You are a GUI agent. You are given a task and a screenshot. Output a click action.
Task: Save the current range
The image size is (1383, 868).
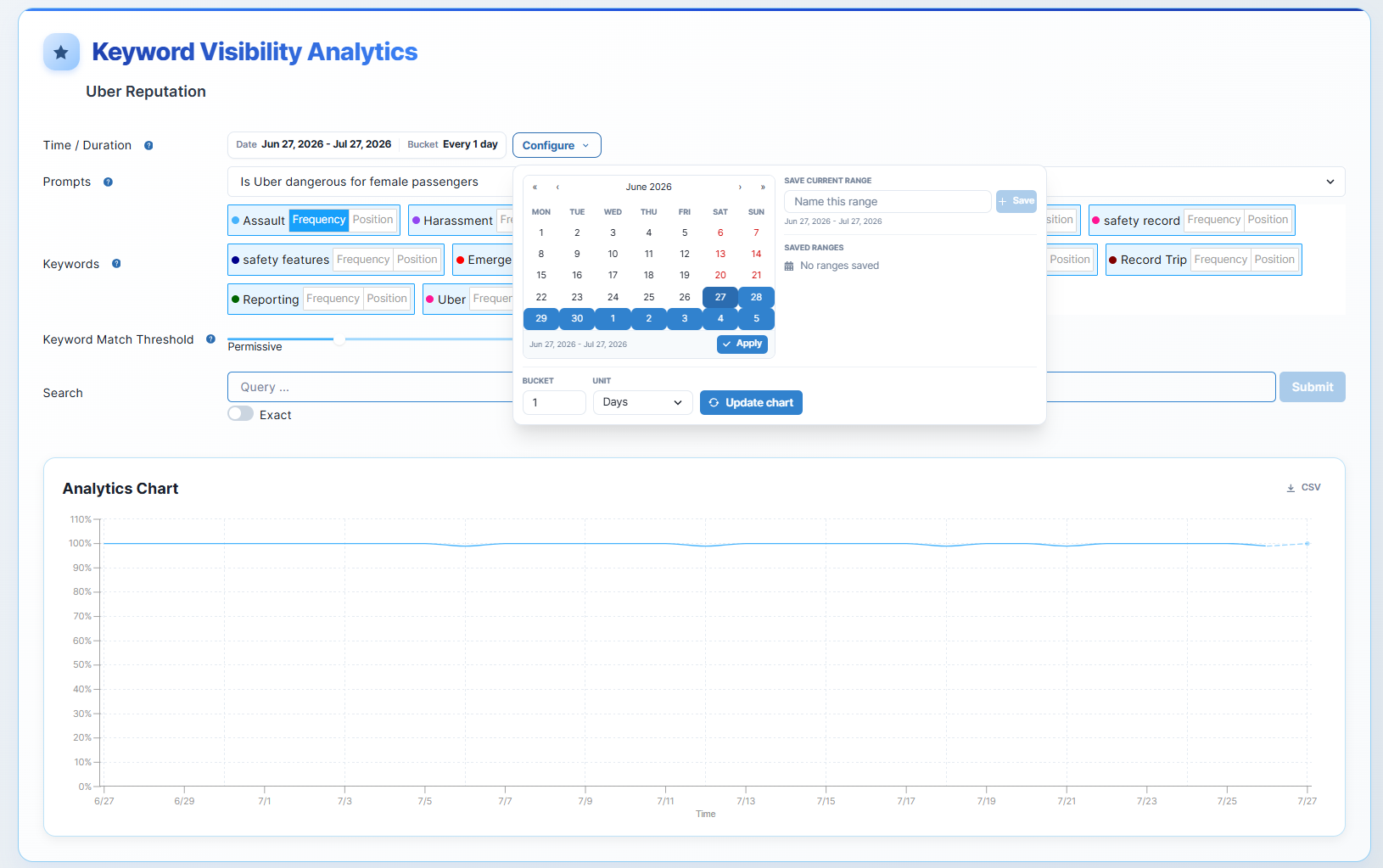tap(1016, 201)
